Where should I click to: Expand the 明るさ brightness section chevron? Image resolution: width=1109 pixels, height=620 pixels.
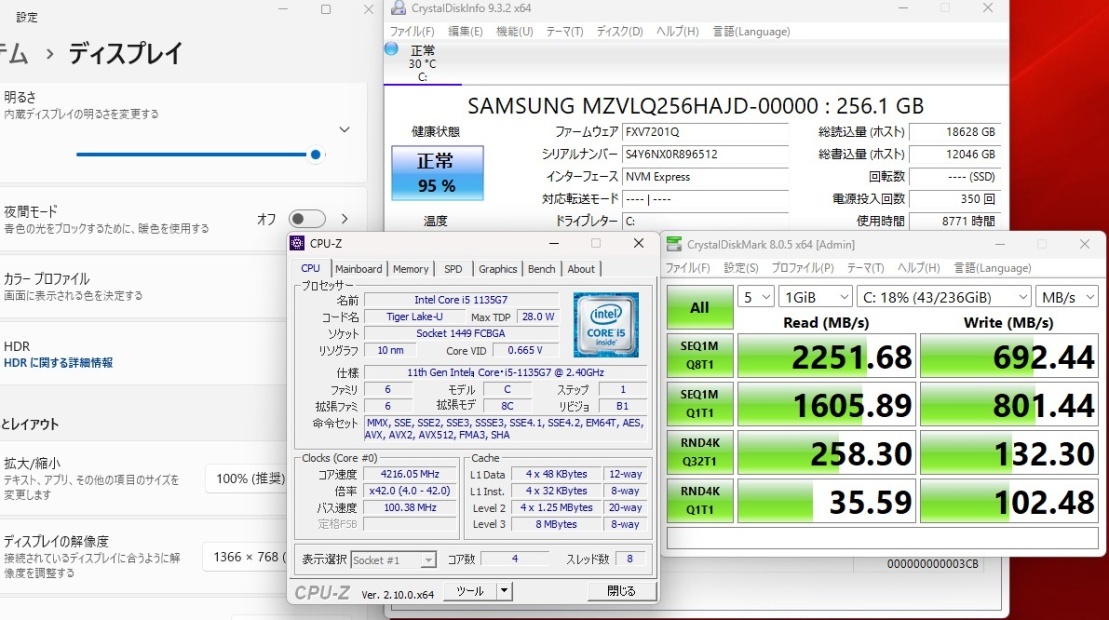344,130
